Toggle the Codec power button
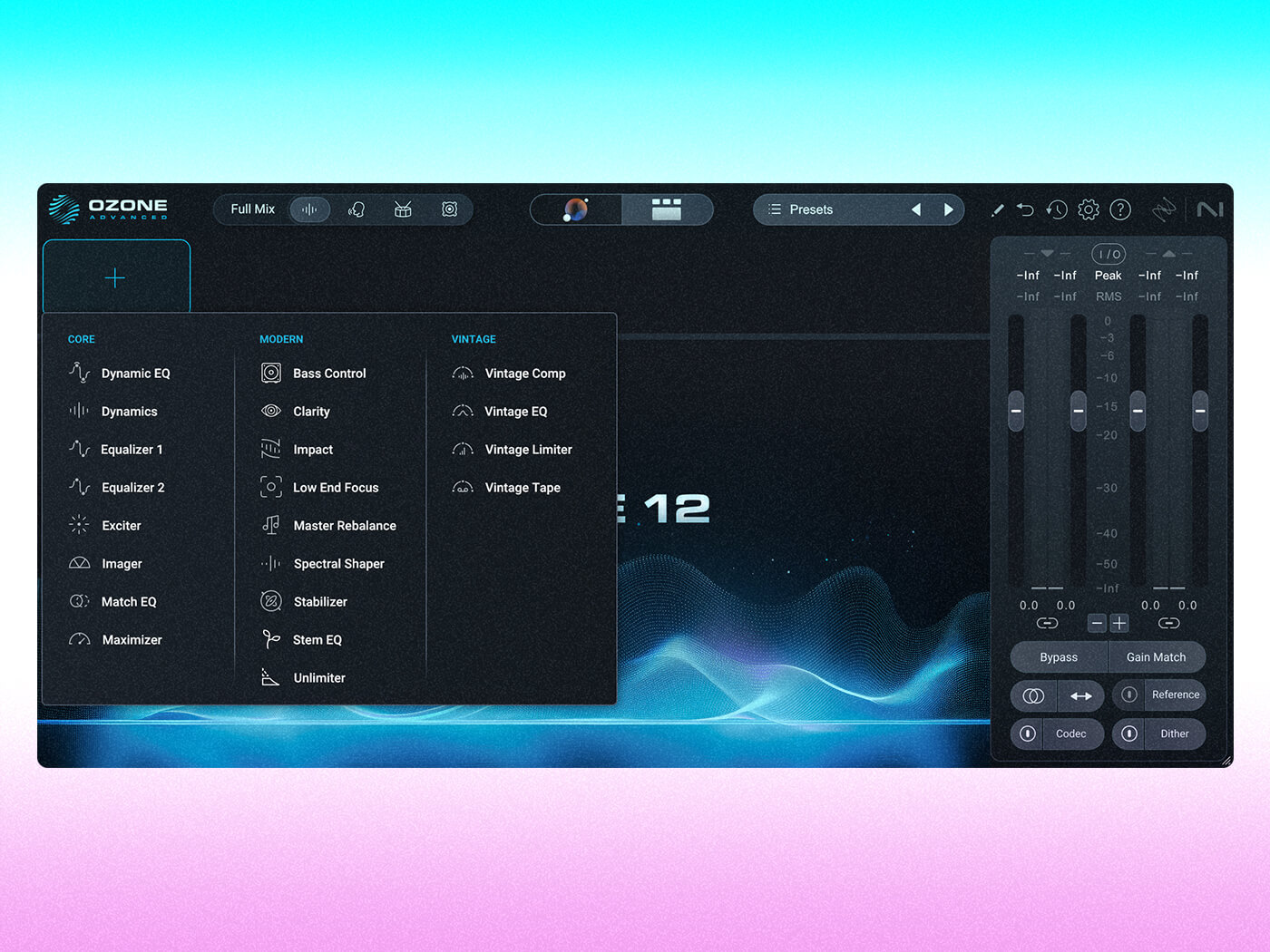This screenshot has width=1270, height=952. pos(1028,733)
